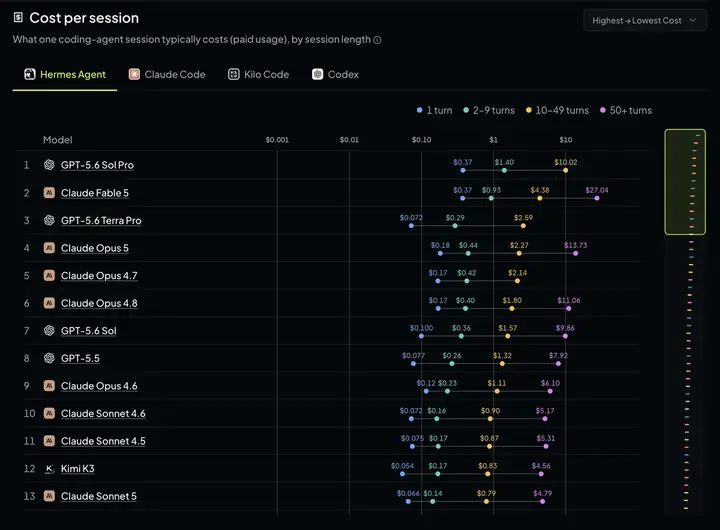Toggle the 10–49 turns legend item
Screen dimensions: 720x530
(x=557, y=110)
